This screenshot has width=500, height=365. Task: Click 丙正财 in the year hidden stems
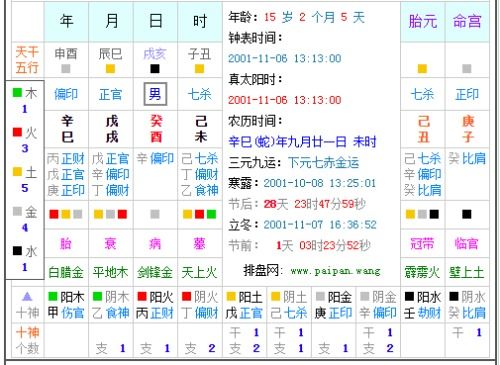[x=66, y=159]
